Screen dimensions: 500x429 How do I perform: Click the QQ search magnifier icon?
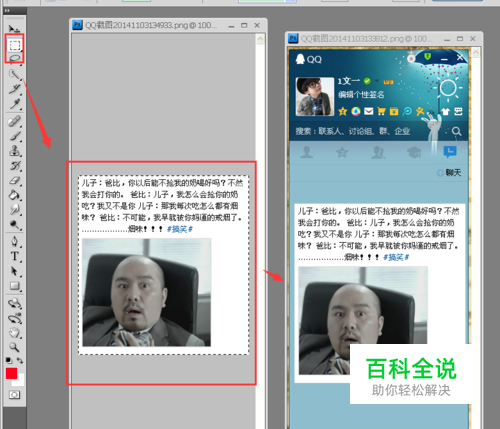(x=456, y=131)
